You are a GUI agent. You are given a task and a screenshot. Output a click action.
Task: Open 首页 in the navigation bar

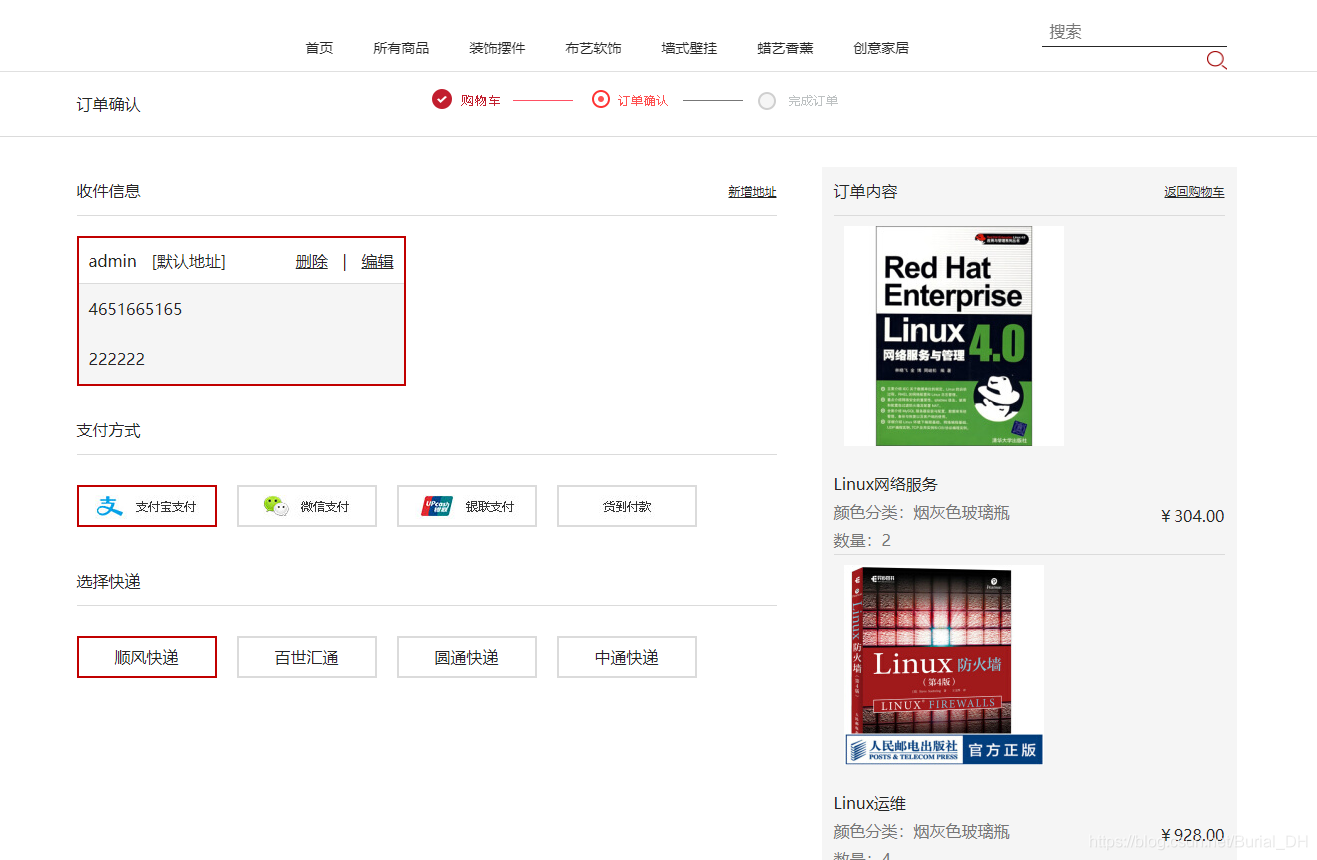319,48
